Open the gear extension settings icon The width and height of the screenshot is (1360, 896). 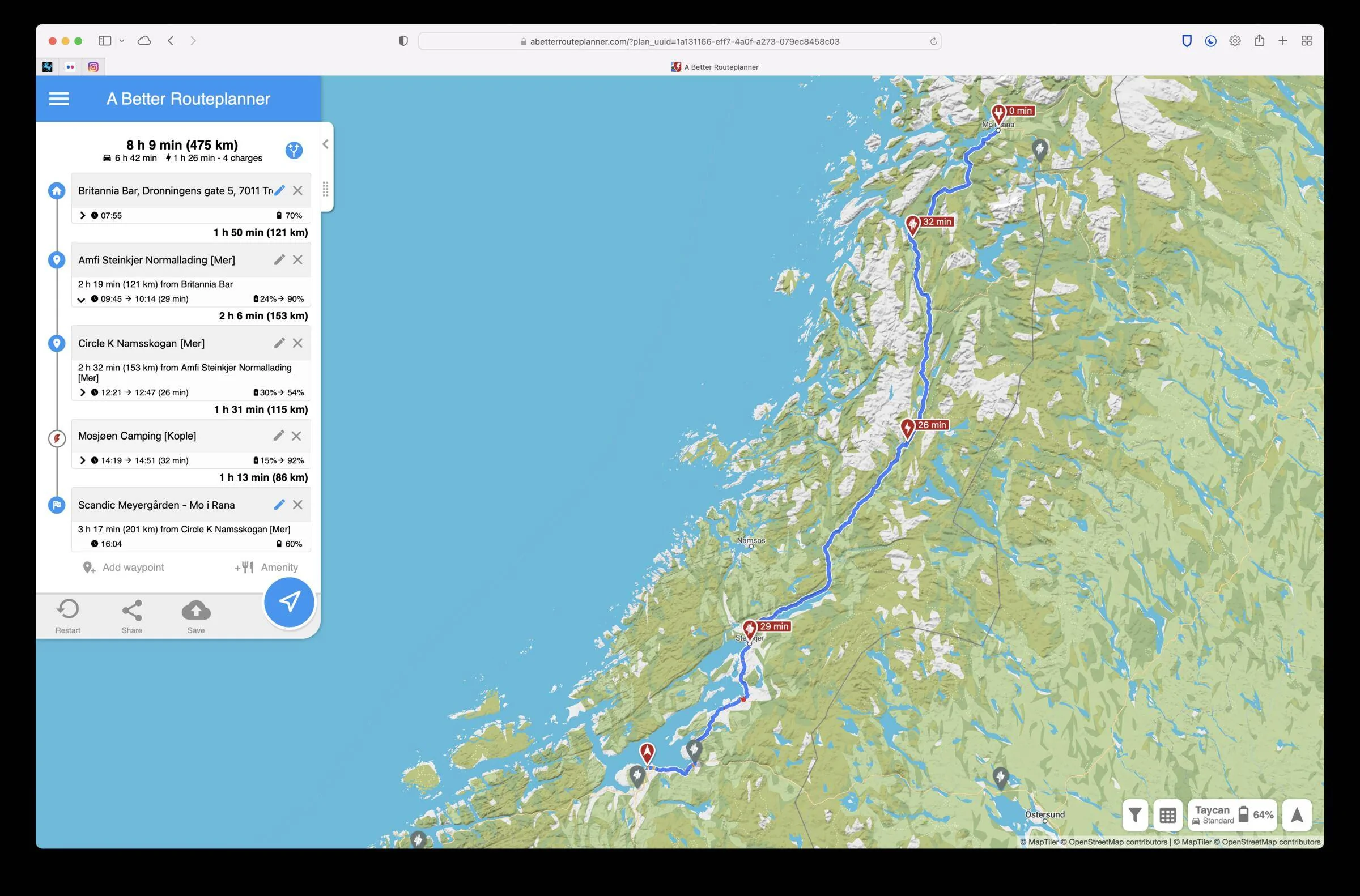point(1235,41)
